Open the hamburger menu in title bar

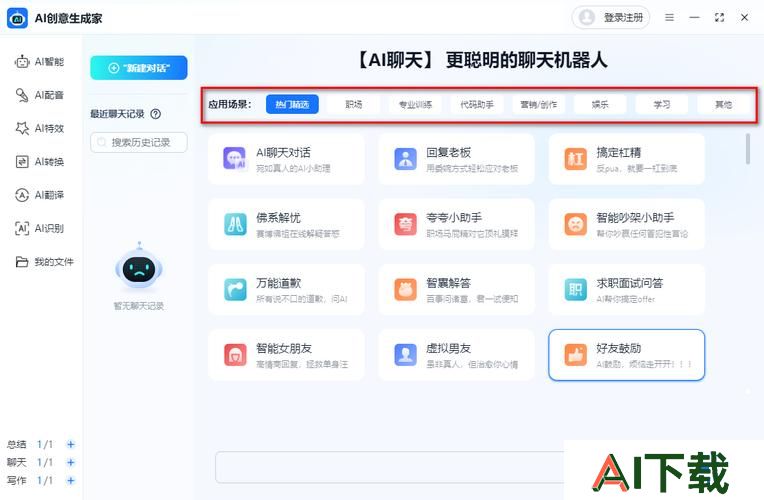pos(669,17)
